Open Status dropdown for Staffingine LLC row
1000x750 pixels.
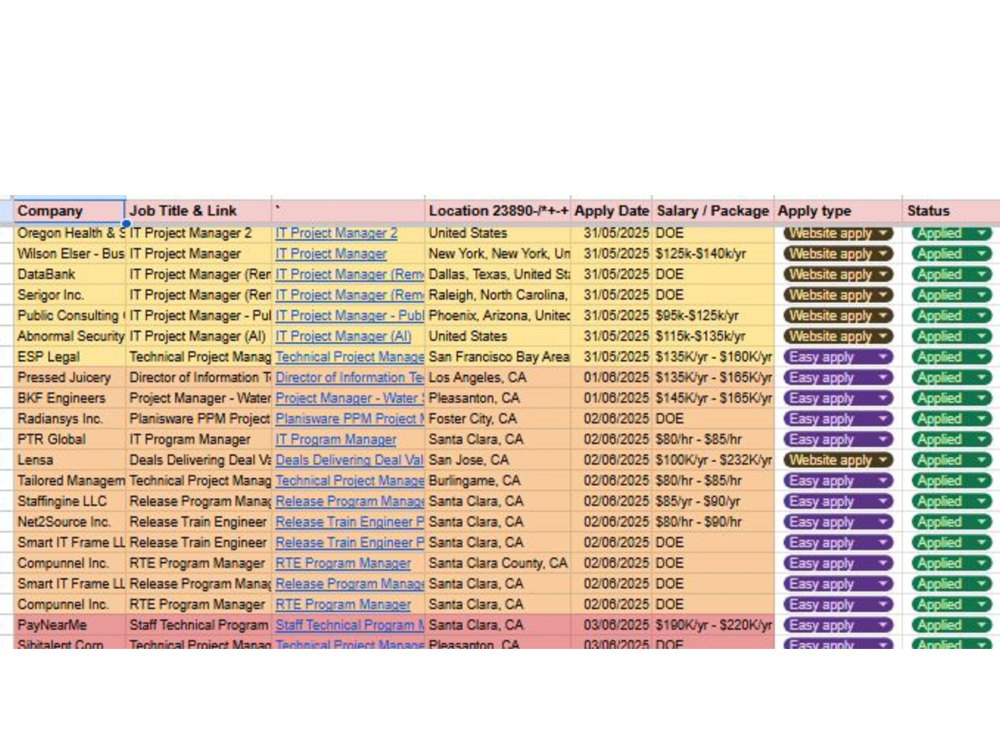[x=952, y=501]
